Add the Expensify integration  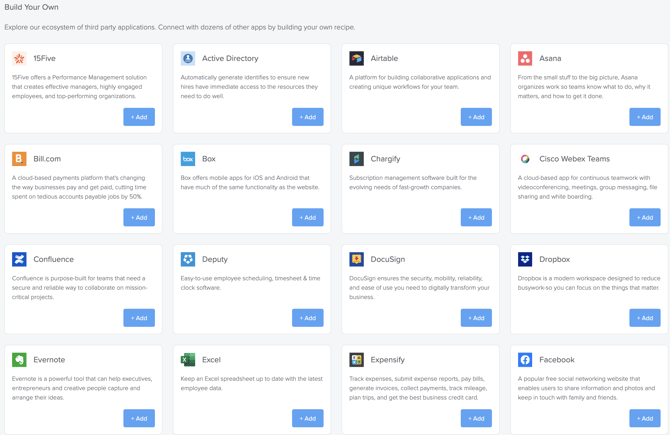click(476, 418)
